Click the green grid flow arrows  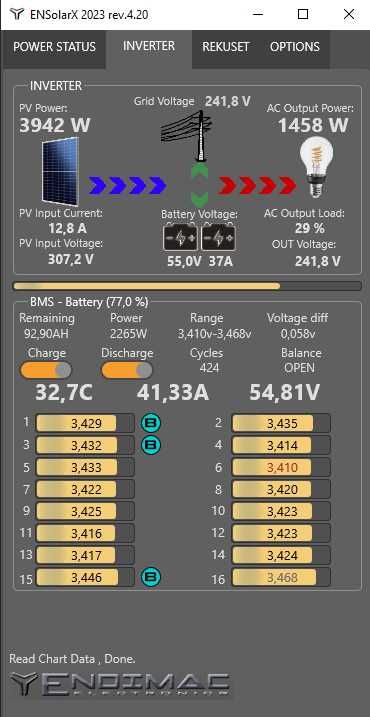click(x=199, y=185)
